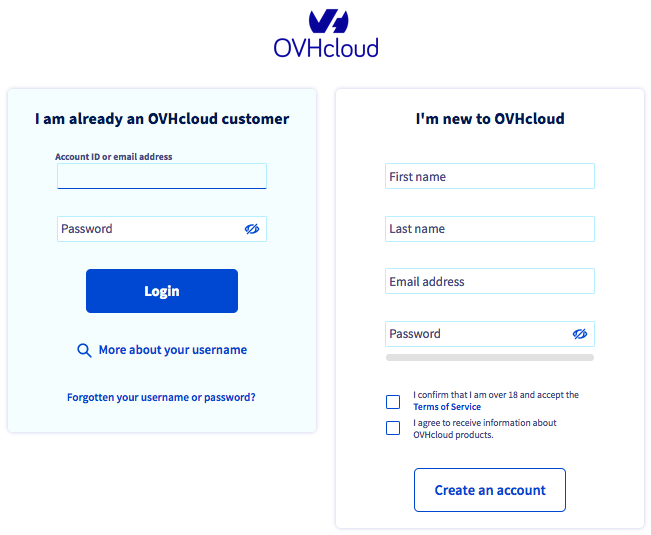Click the new account Password field
Viewport: 651px width, 535px height.
475,334
